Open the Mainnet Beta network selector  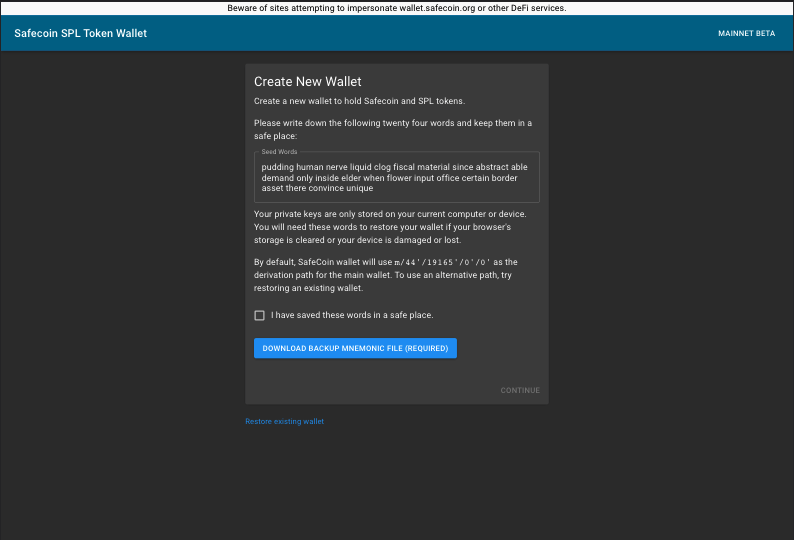click(746, 33)
